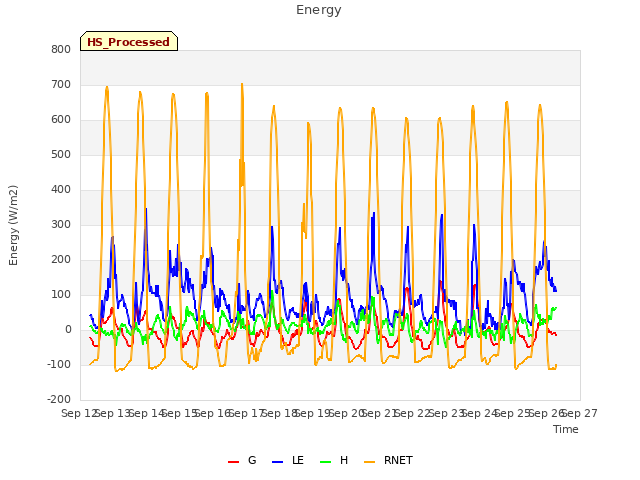
Task: Click the Energy (W/m2) y-axis label
Action: pos(13,225)
